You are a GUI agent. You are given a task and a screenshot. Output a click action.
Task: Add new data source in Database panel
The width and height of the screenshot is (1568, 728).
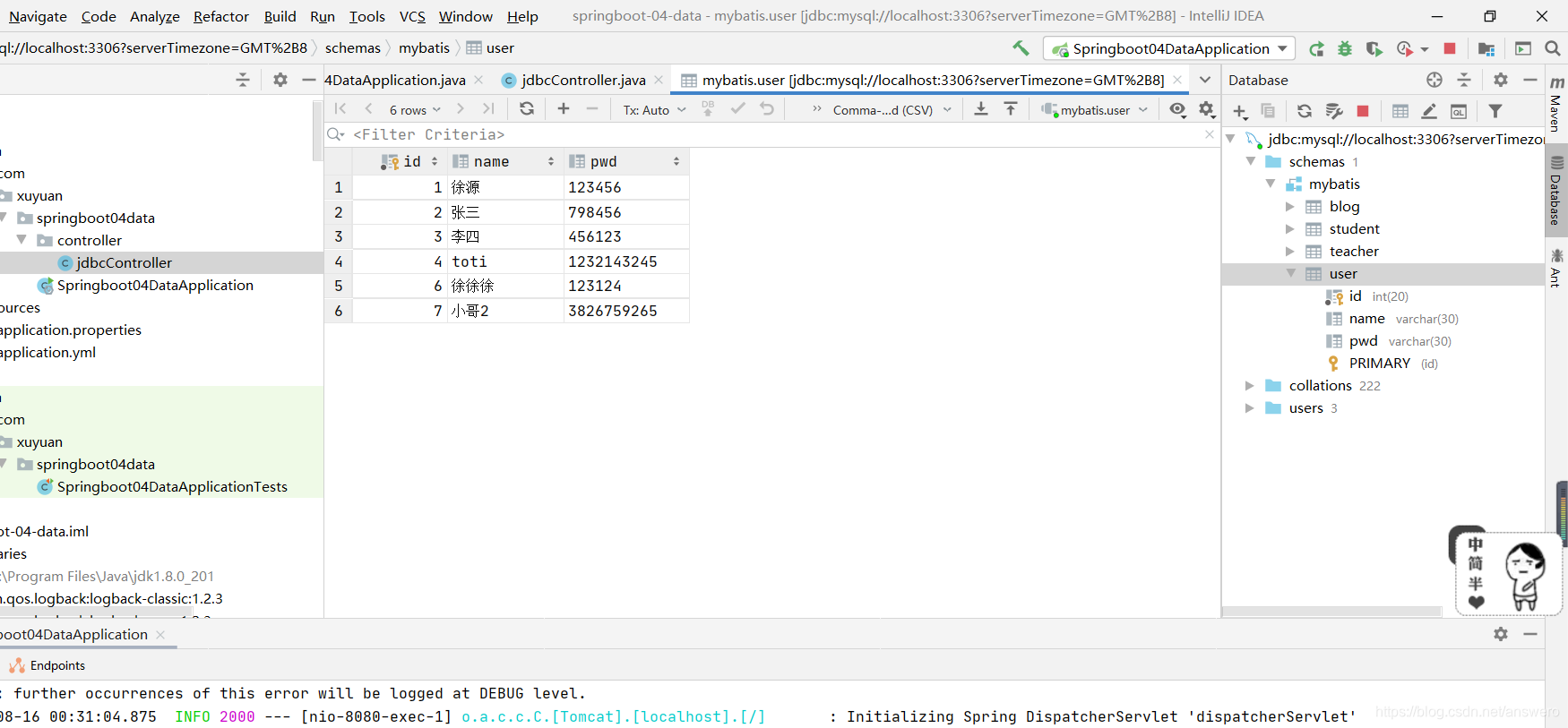tap(1240, 111)
